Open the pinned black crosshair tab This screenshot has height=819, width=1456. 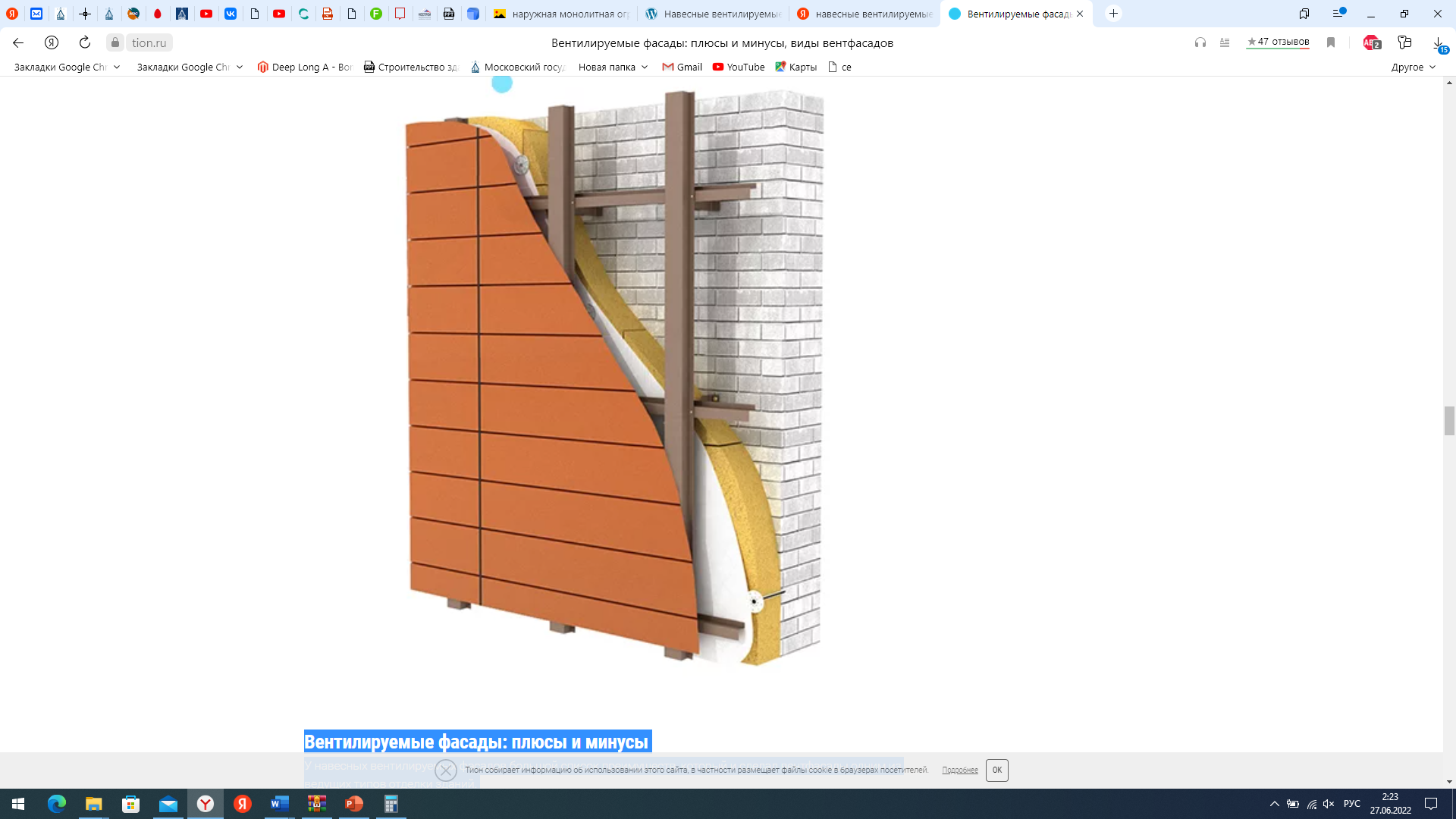pyautogui.click(x=85, y=14)
